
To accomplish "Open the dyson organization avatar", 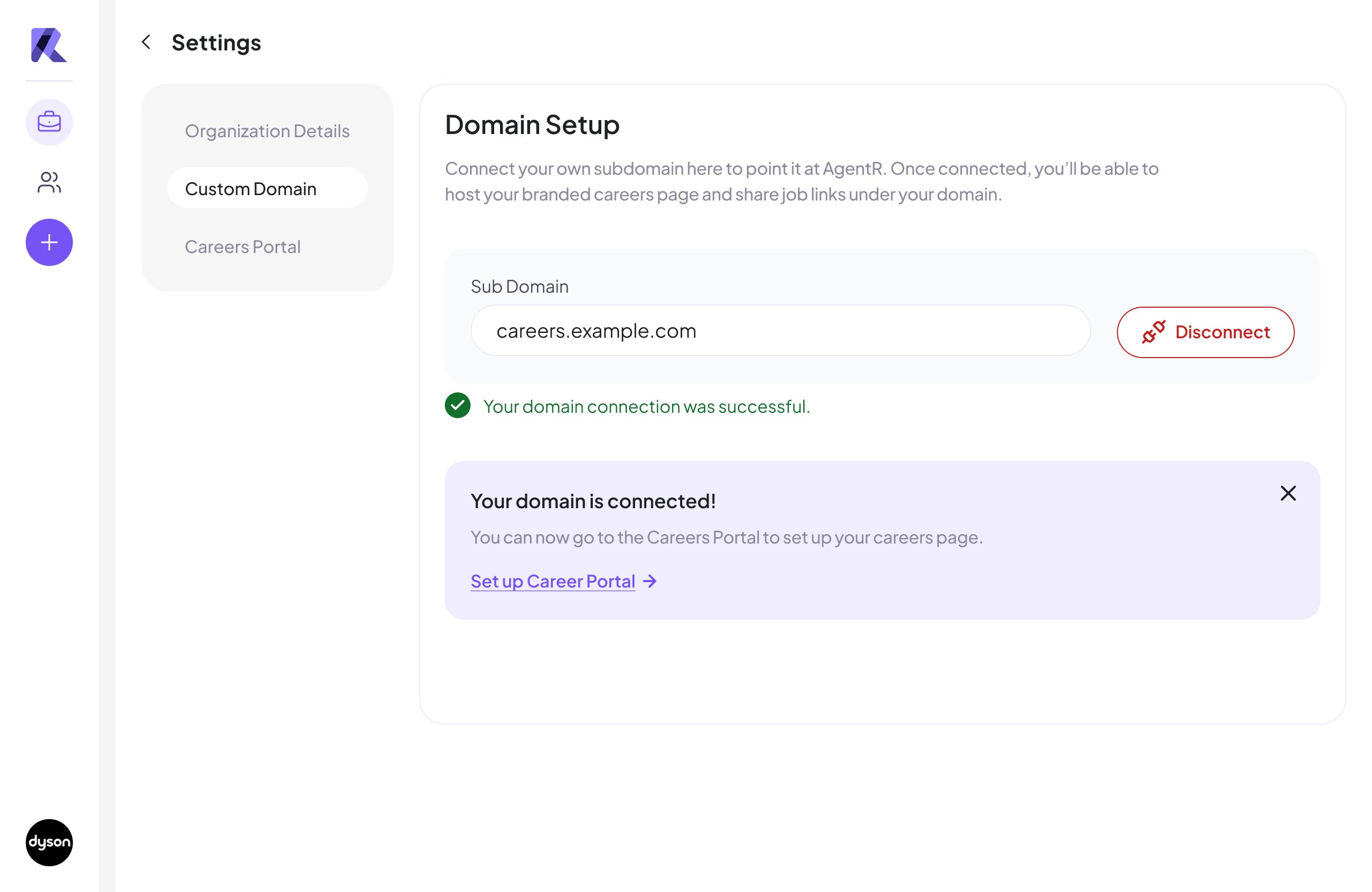I will pyautogui.click(x=49, y=842).
